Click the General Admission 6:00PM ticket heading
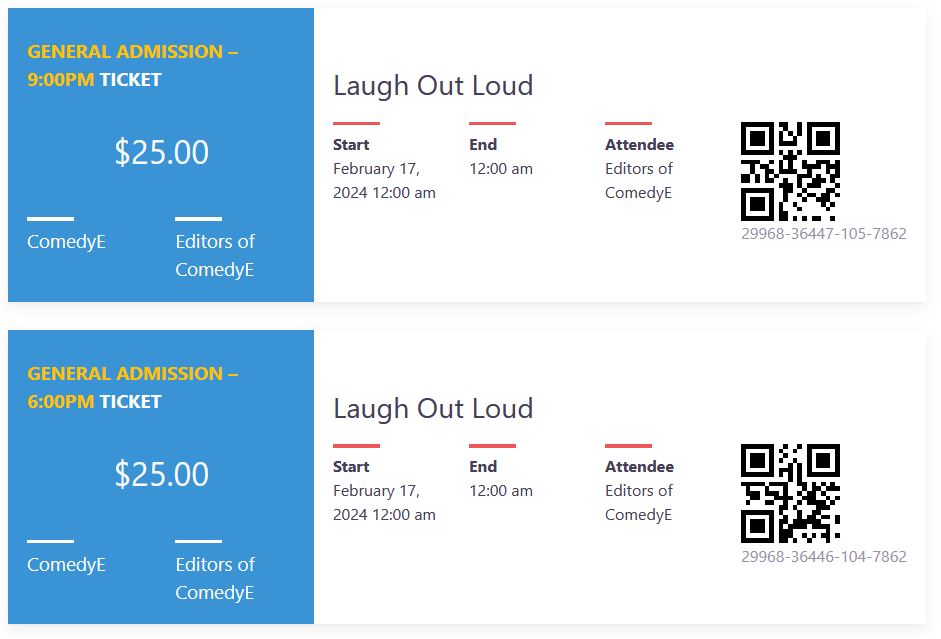Image resolution: width=941 pixels, height=639 pixels. point(132,387)
